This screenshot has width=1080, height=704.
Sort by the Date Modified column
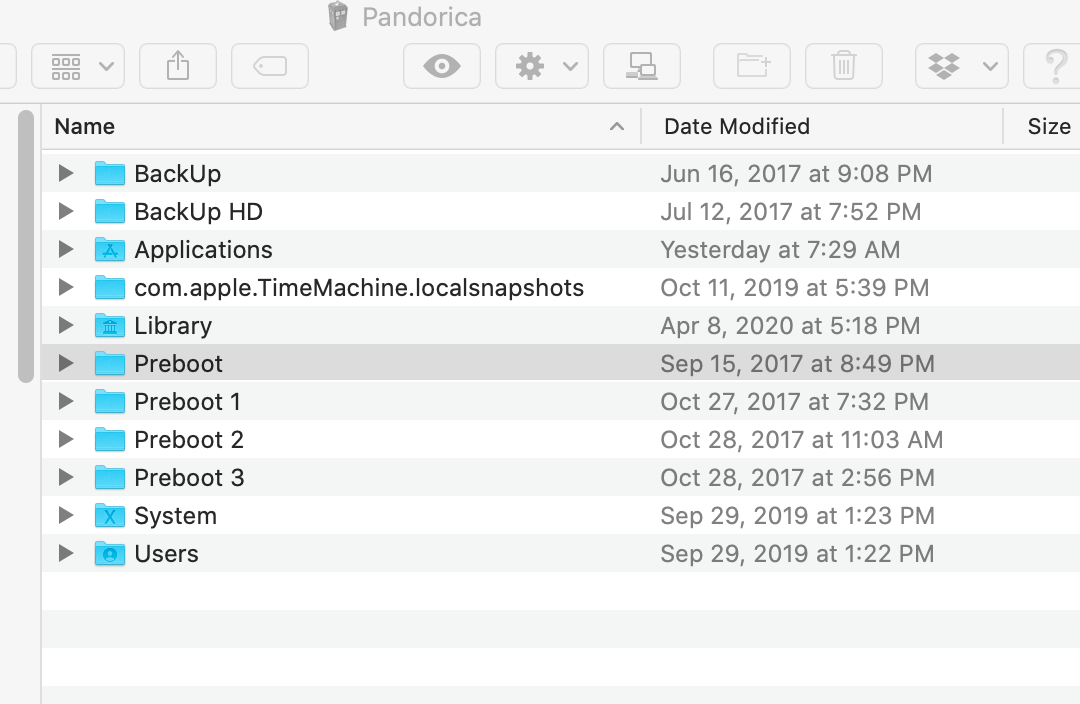point(737,127)
